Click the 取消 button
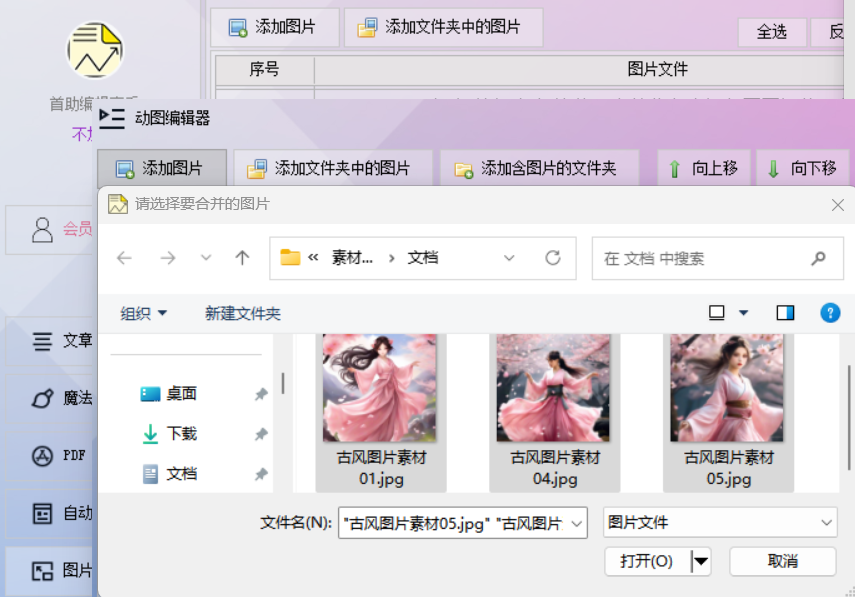 coord(782,561)
